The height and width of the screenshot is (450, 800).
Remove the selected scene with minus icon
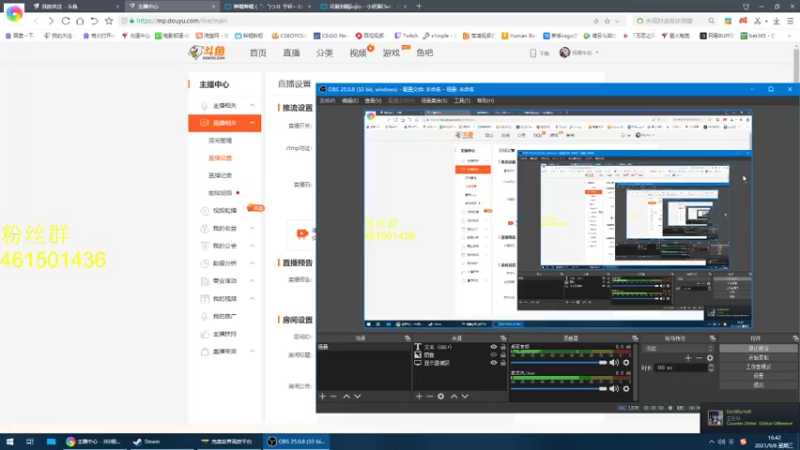[334, 396]
